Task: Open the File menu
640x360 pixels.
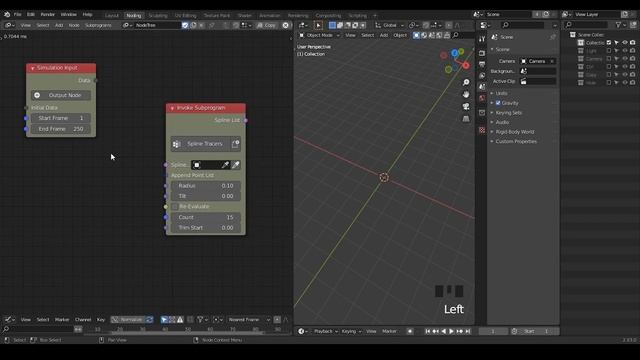Action: click(x=18, y=14)
